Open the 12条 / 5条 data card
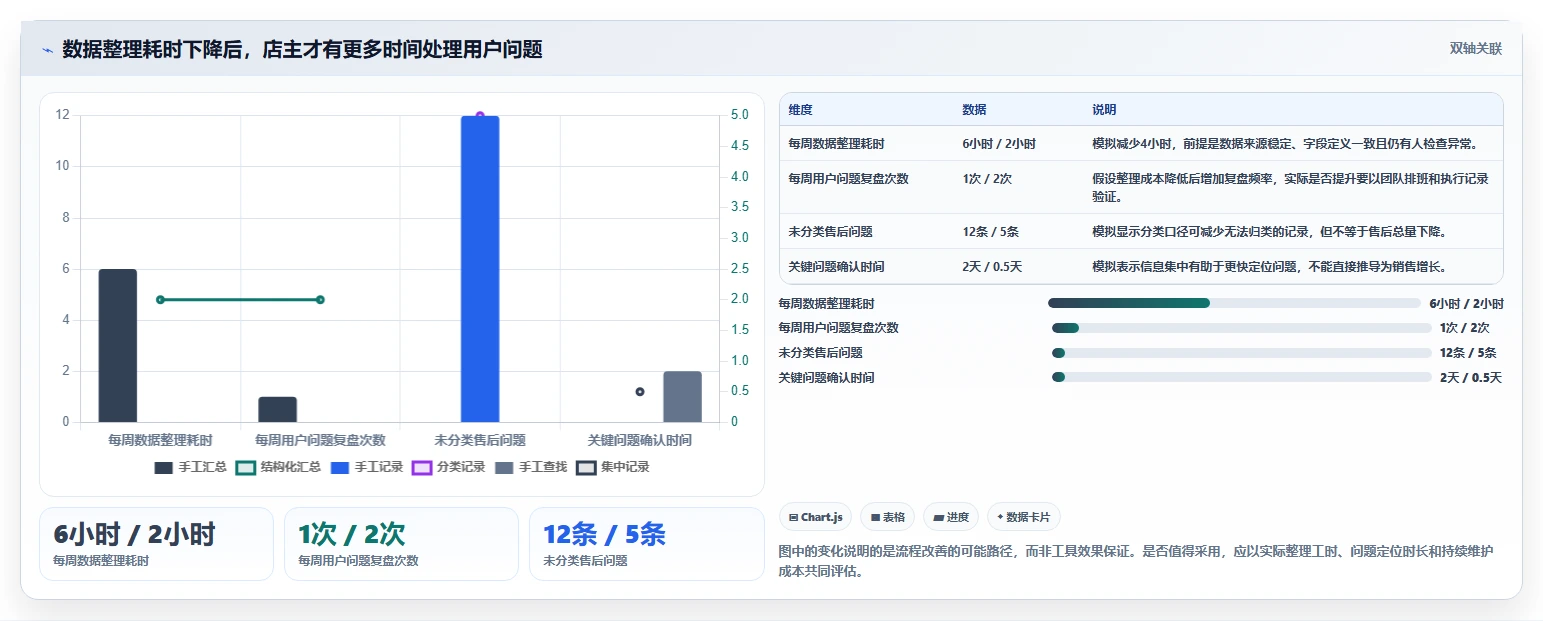Viewport: 1543px width, 621px height. click(x=646, y=544)
